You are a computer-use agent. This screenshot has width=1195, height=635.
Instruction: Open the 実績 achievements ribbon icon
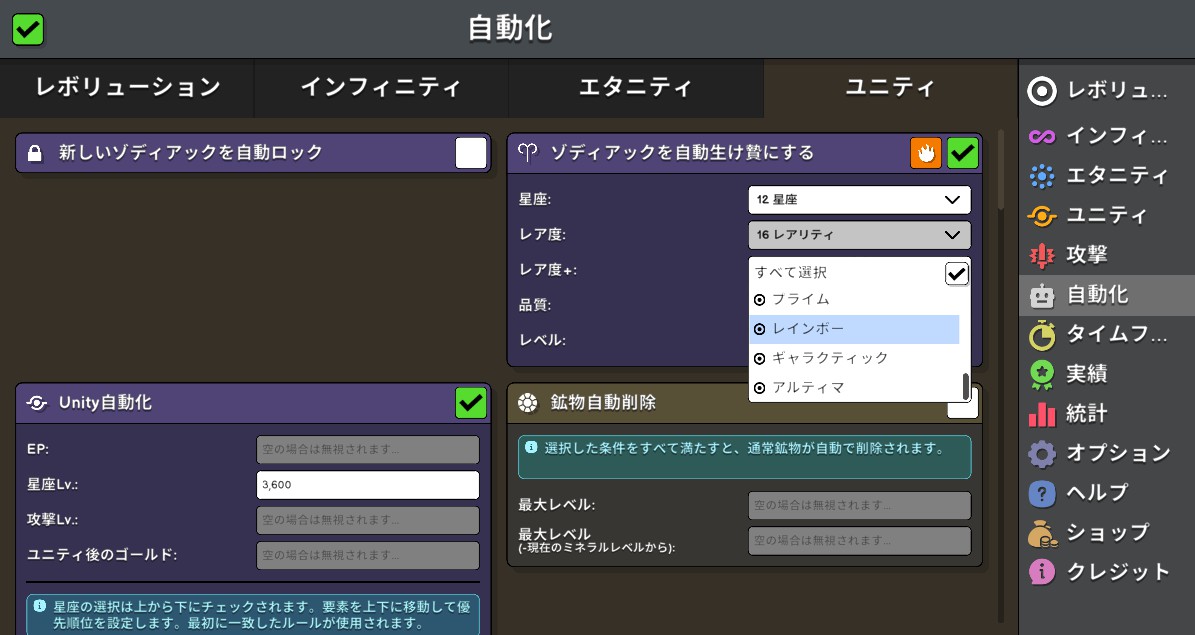coord(1042,374)
